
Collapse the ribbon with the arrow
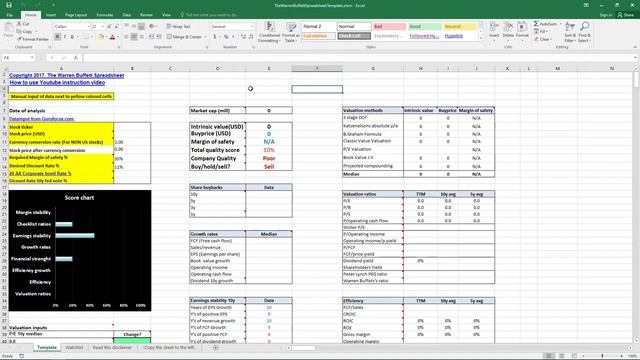635,47
